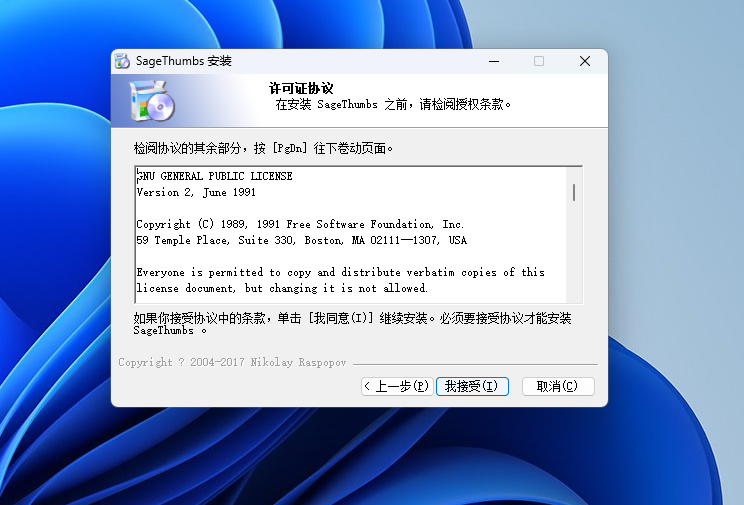Click the 'SageThumbs 安装' window title text
The image size is (744, 505).
click(x=184, y=61)
